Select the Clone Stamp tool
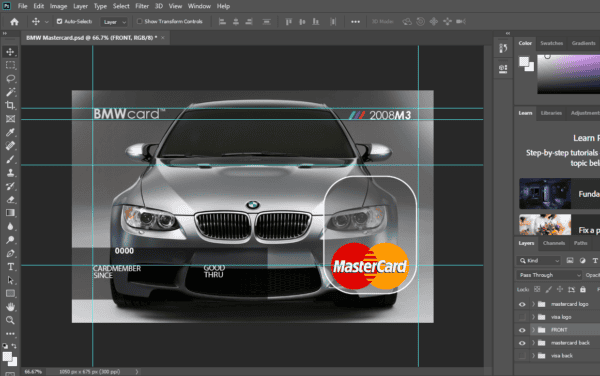Screen dimensions: 600x376 tap(10, 173)
